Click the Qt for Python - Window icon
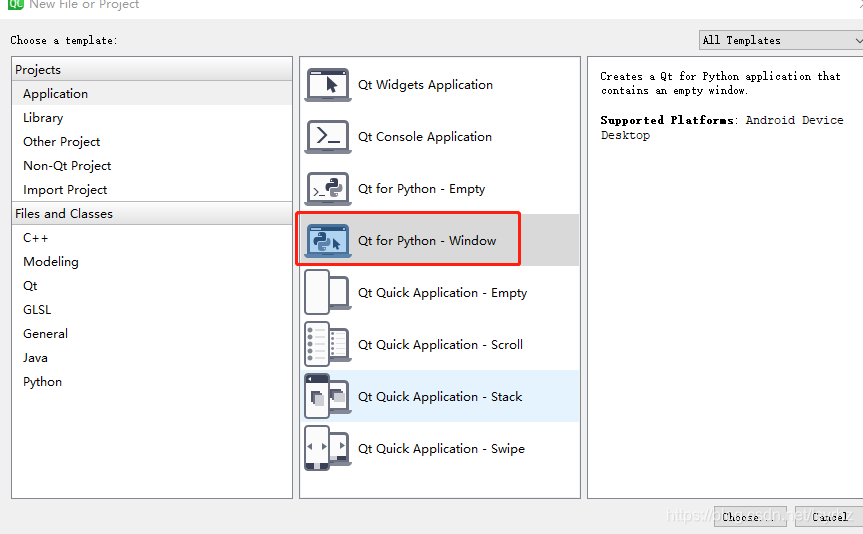 pos(328,241)
